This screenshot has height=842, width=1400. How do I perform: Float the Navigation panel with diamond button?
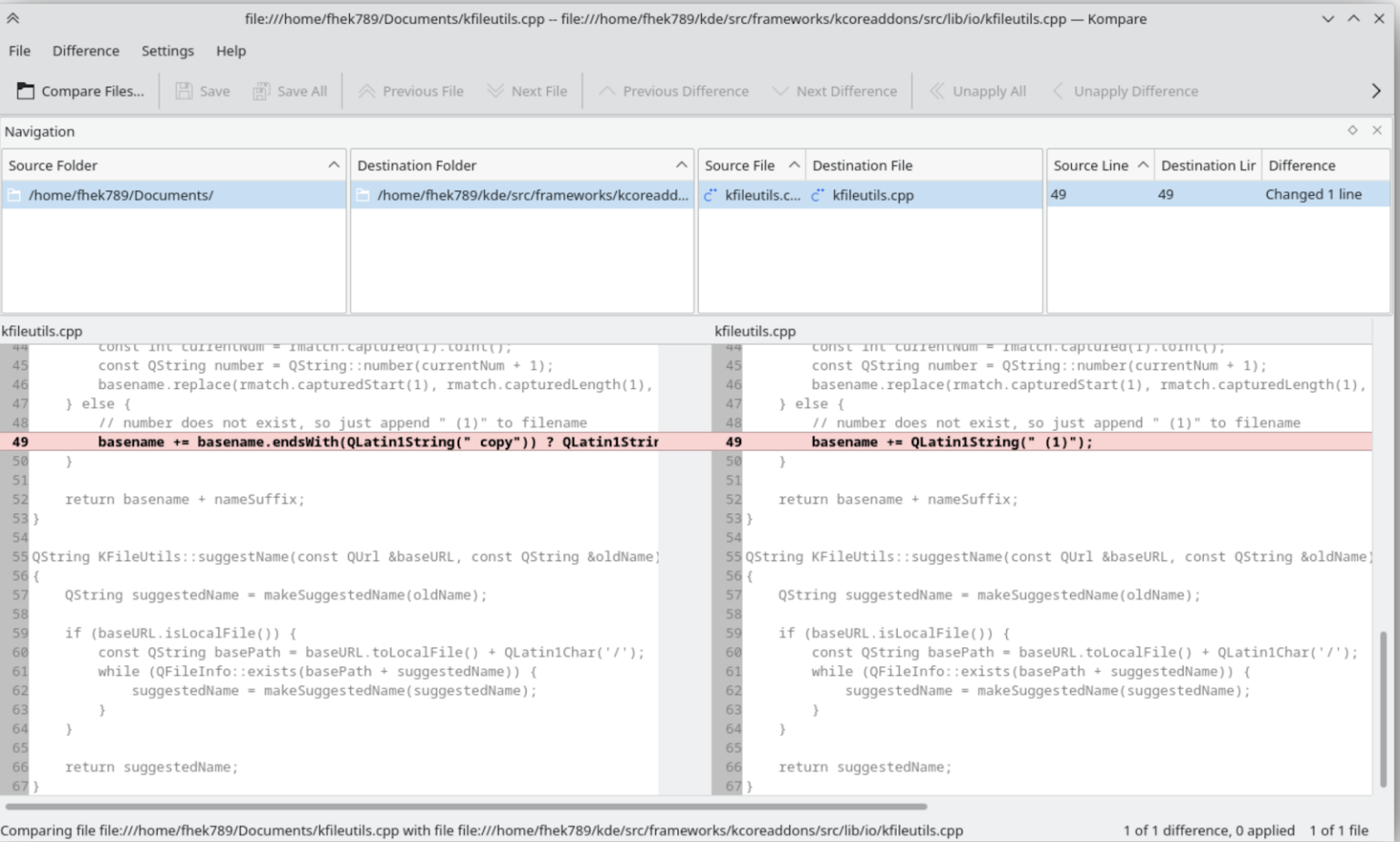tap(1353, 130)
